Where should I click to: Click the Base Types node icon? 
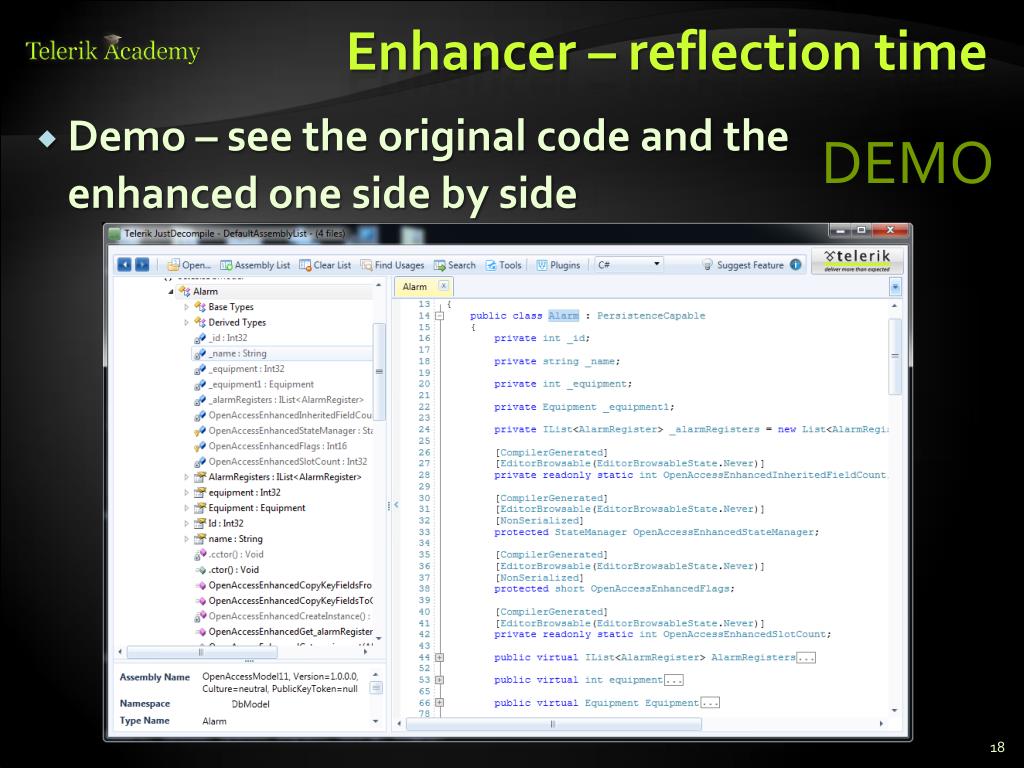pyautogui.click(x=200, y=307)
